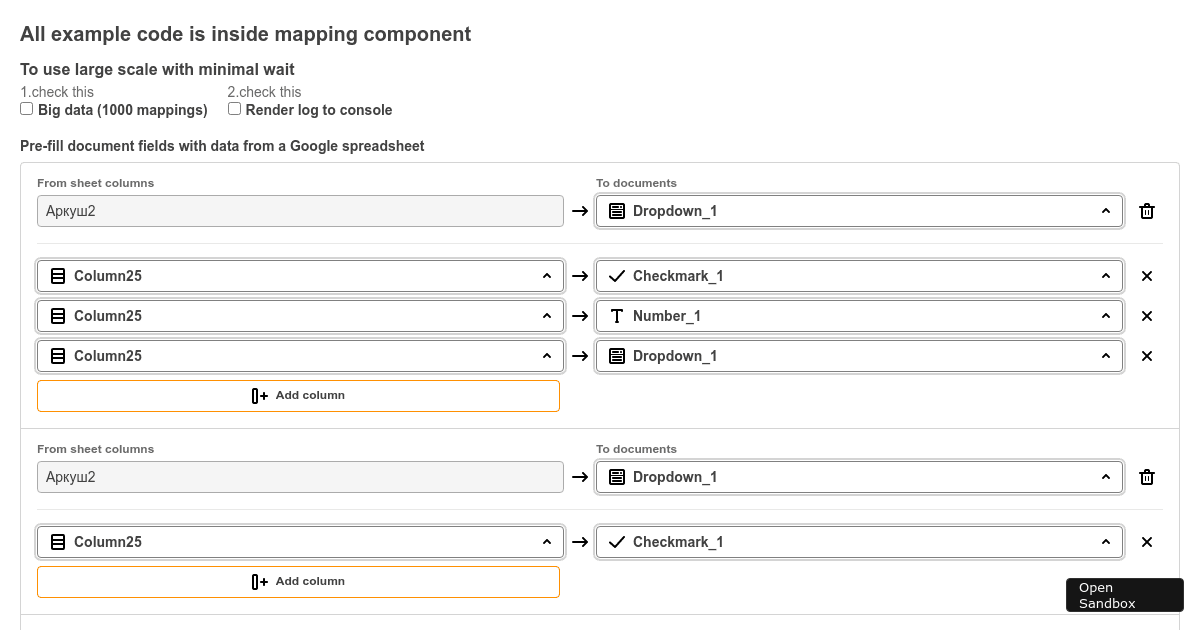1200x630 pixels.
Task: Click the Аркуш2 sheet name input
Action: [x=300, y=211]
